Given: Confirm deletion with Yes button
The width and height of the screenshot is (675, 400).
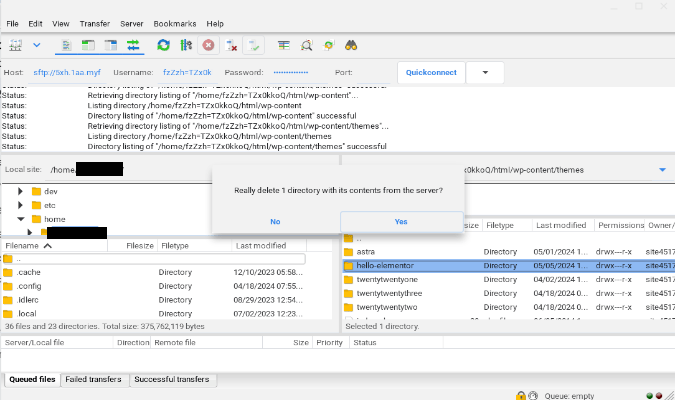Looking at the screenshot, I should click(x=401, y=222).
